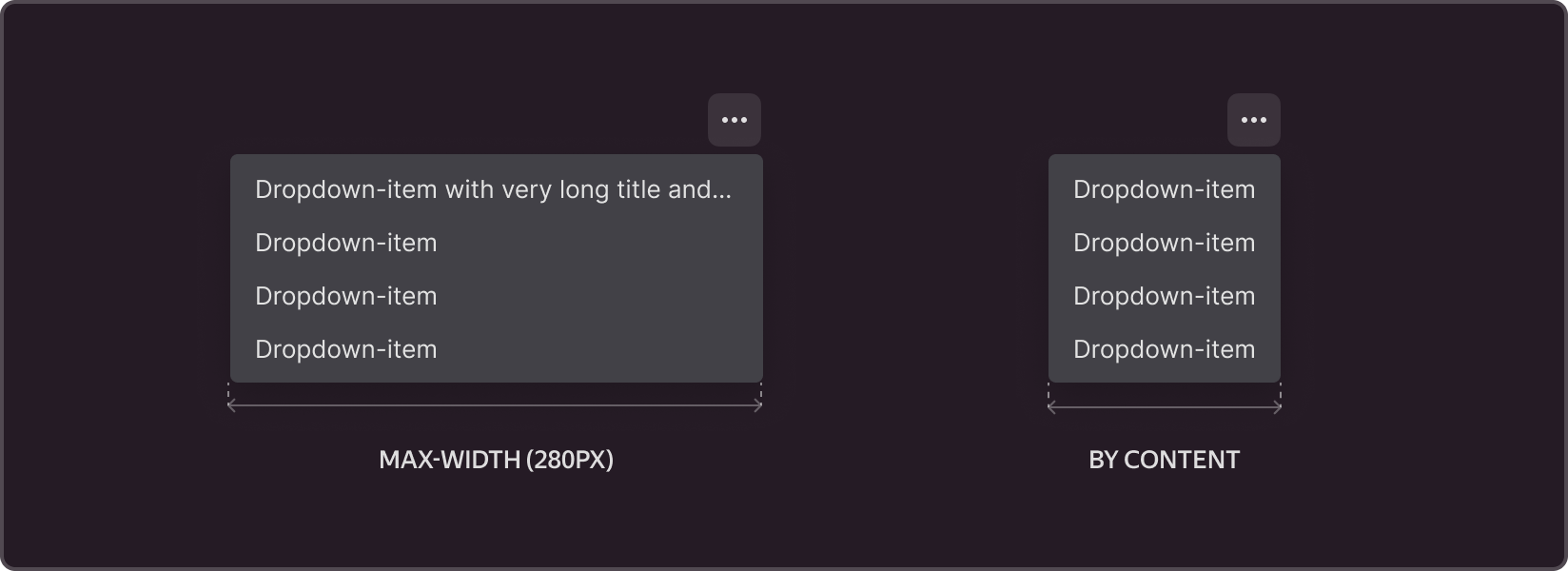Viewport: 1568px width, 571px height.
Task: Choose the second item in the wide dropdown
Action: point(346,243)
